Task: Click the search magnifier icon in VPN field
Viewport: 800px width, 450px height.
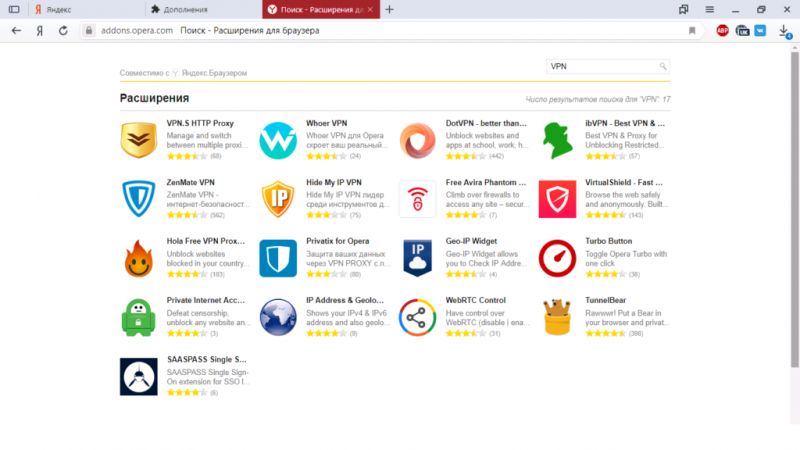Action: (663, 66)
